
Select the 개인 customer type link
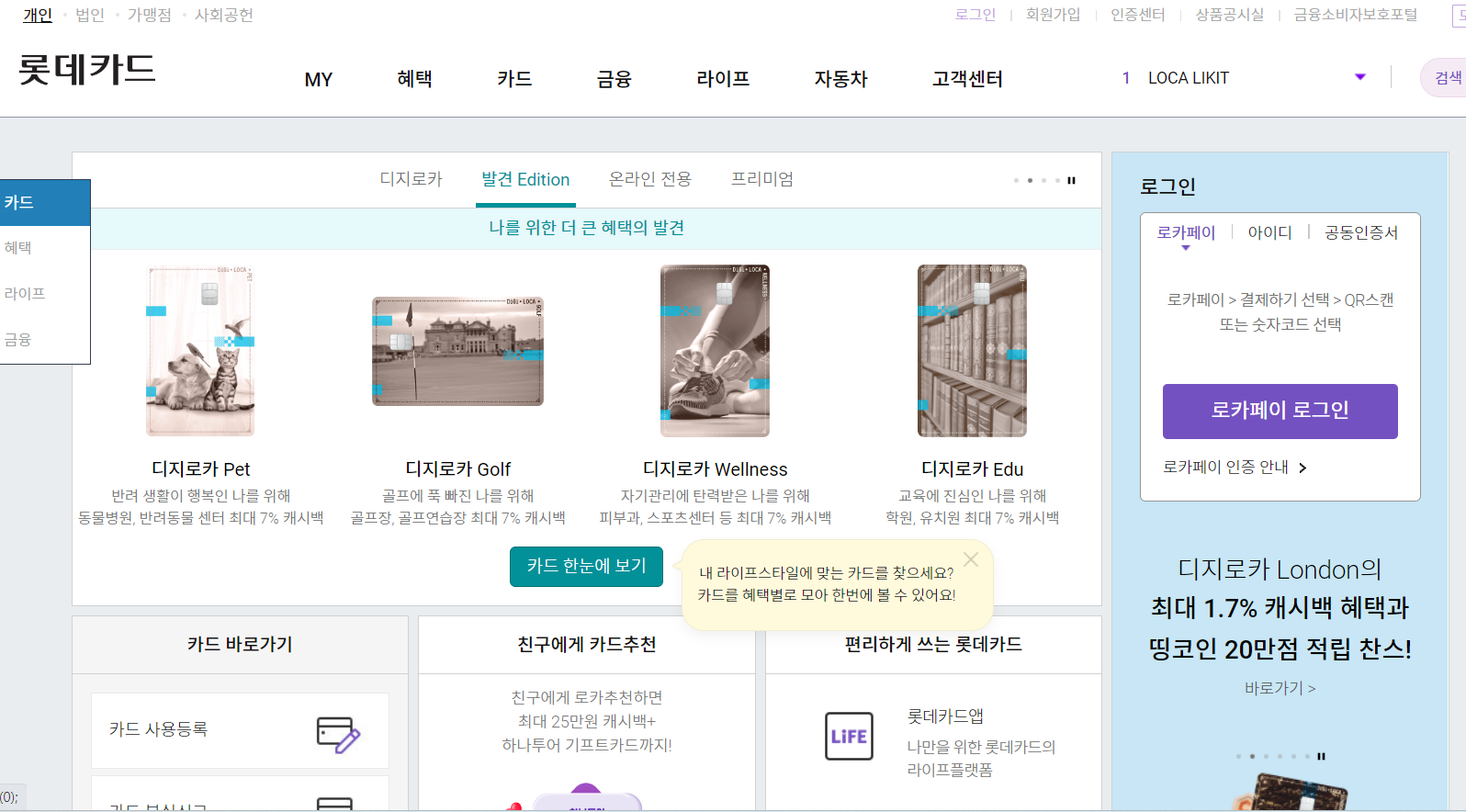point(38,15)
